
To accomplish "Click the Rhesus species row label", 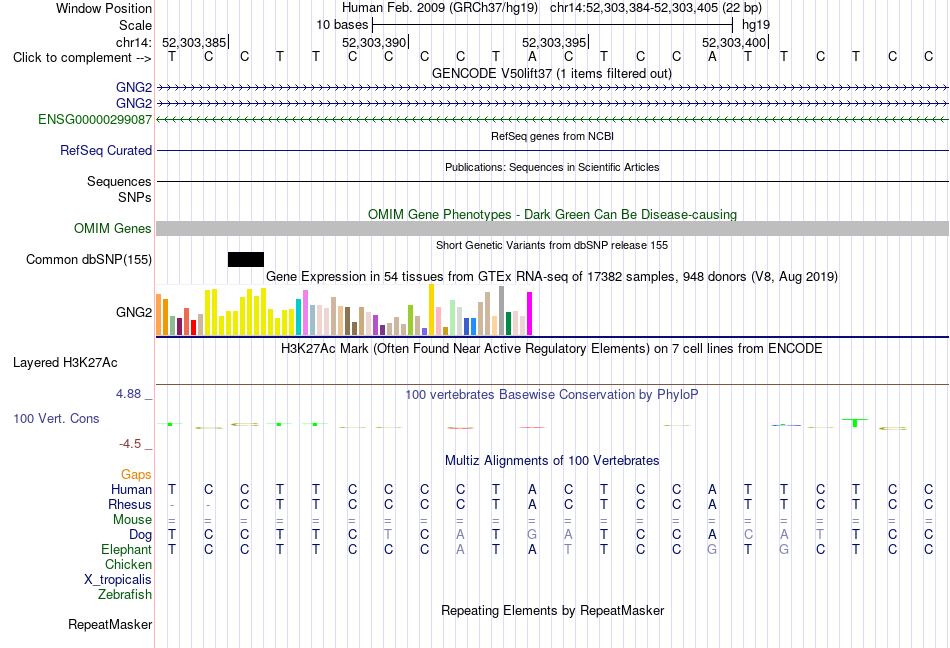I will [x=130, y=504].
